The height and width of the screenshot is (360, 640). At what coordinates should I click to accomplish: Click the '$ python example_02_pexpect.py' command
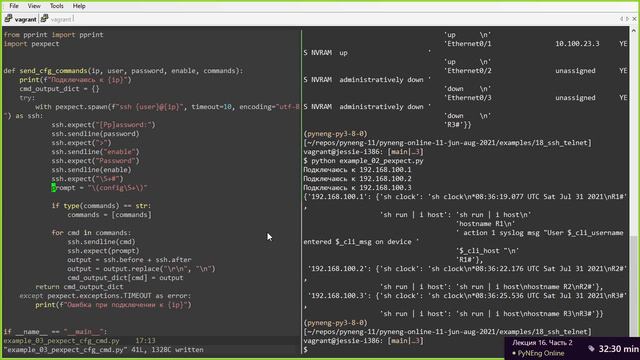coord(363,161)
